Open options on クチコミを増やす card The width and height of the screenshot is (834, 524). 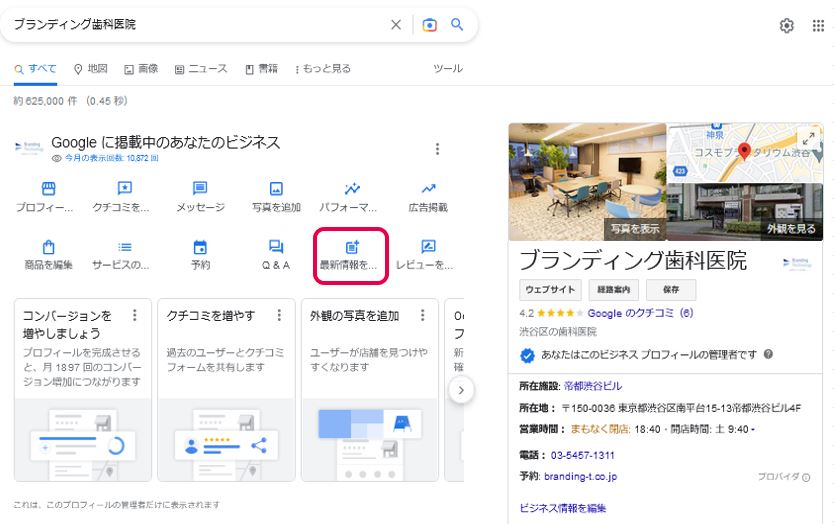[x=279, y=315]
